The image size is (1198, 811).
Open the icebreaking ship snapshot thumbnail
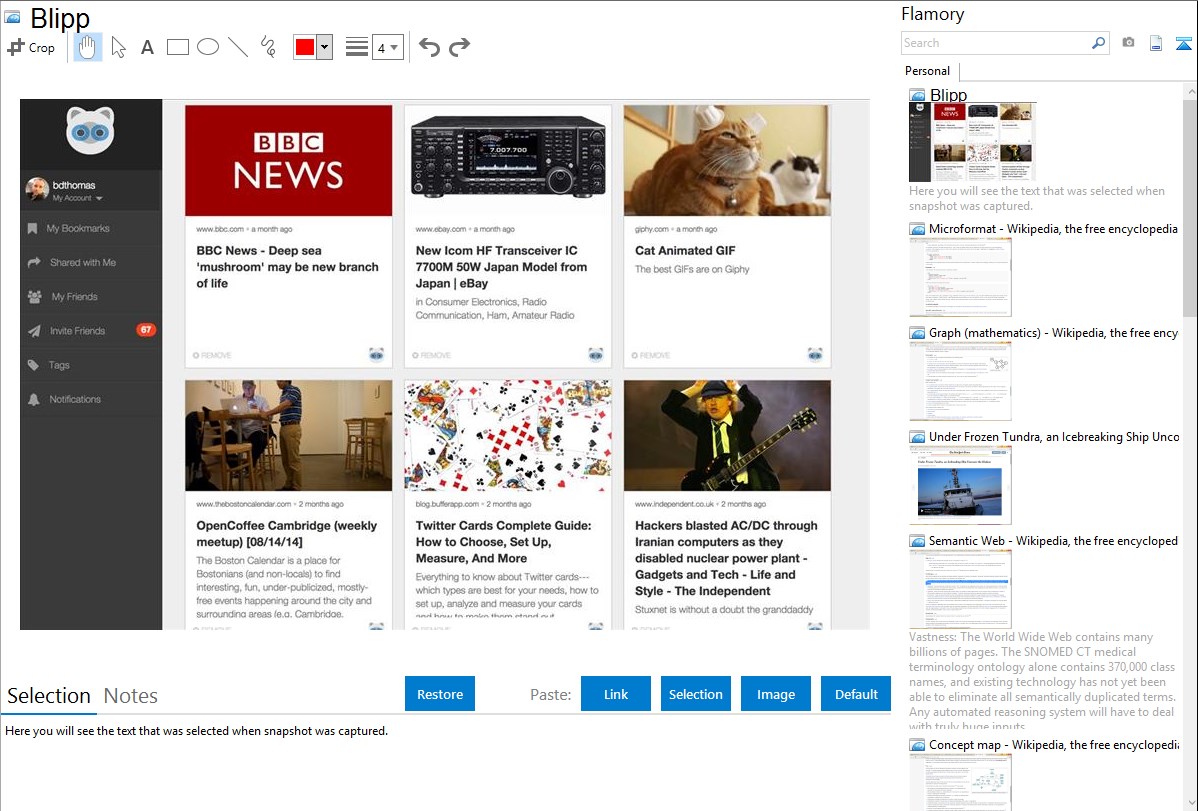click(x=960, y=485)
